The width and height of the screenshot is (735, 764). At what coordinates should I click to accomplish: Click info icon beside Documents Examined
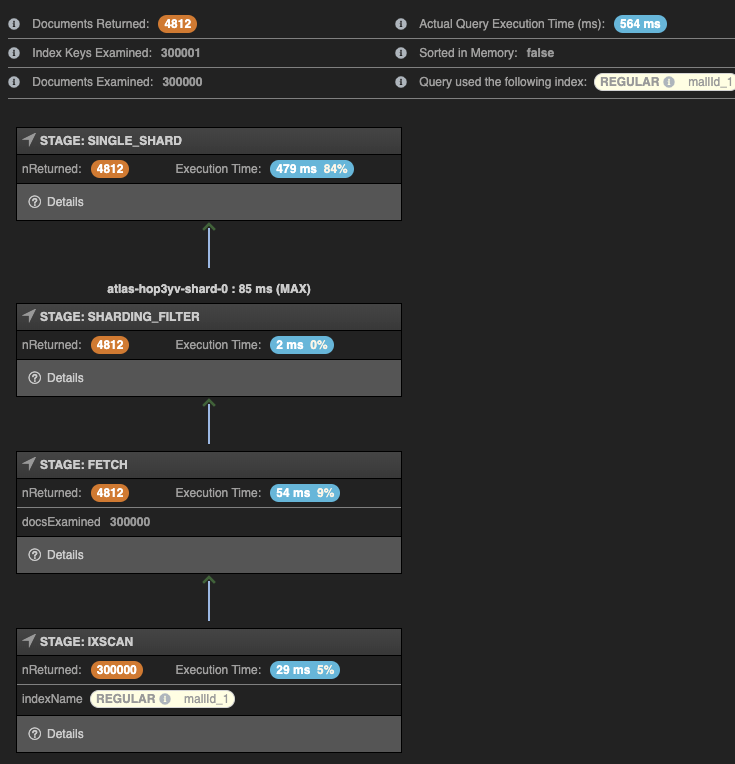pyautogui.click(x=14, y=82)
